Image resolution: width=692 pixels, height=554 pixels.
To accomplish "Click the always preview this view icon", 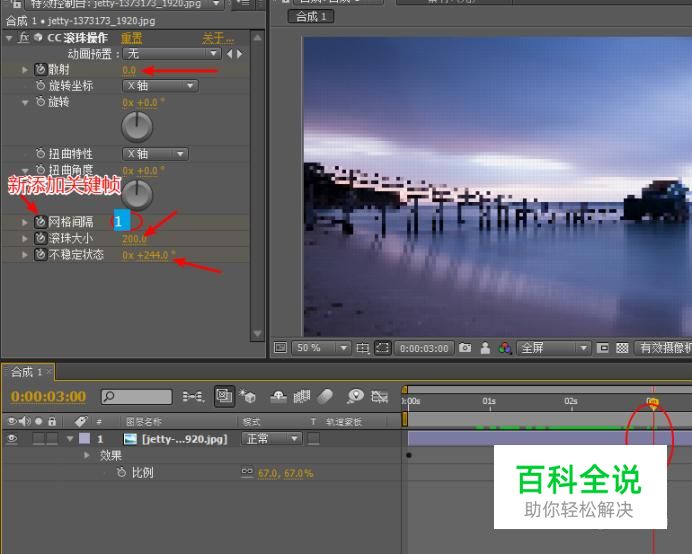I will [280, 348].
